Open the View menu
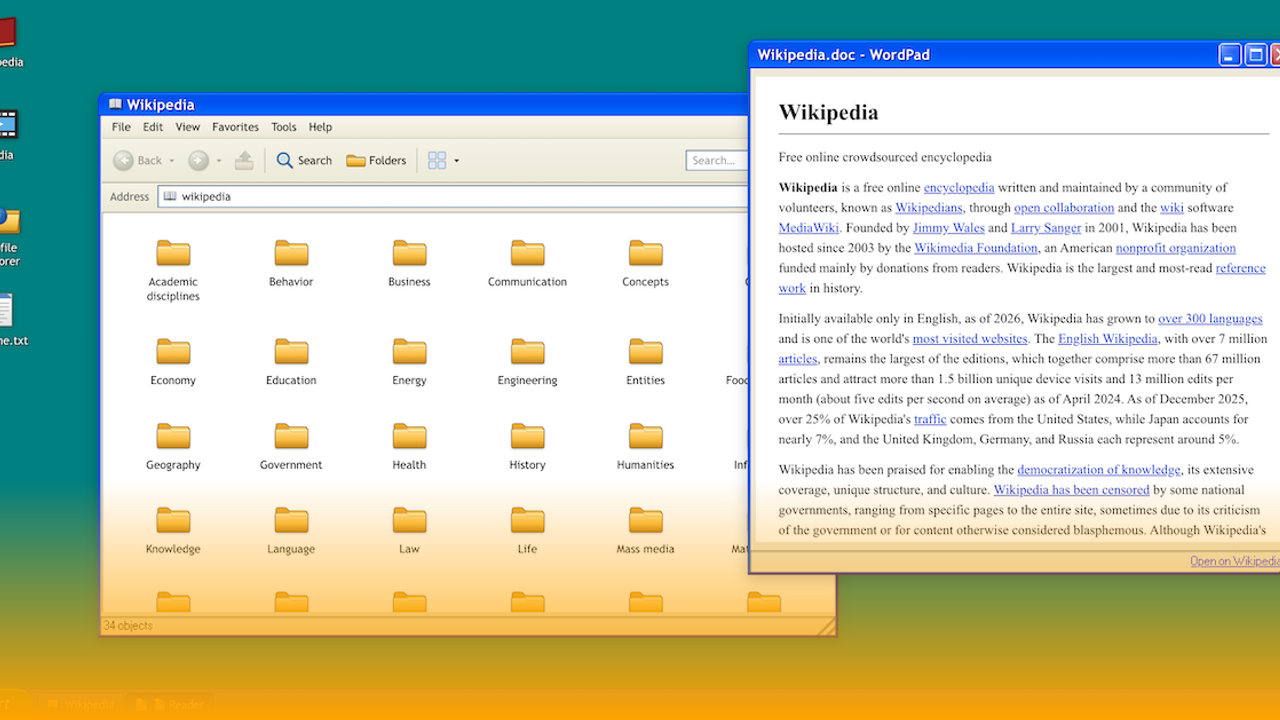The width and height of the screenshot is (1280, 720). coord(188,127)
